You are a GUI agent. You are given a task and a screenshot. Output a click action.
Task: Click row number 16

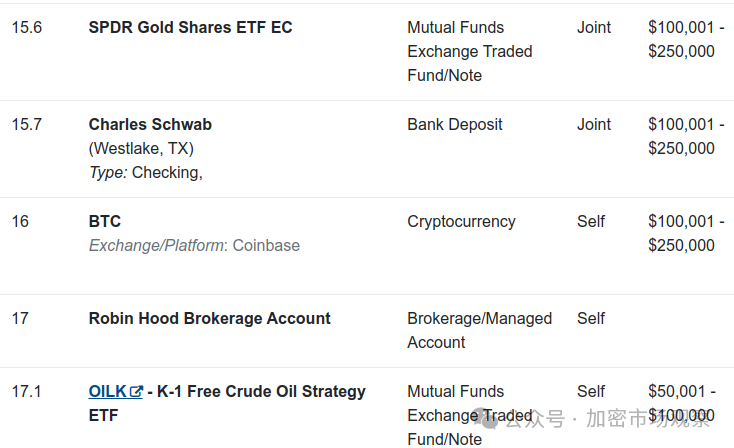pyautogui.click(x=20, y=221)
